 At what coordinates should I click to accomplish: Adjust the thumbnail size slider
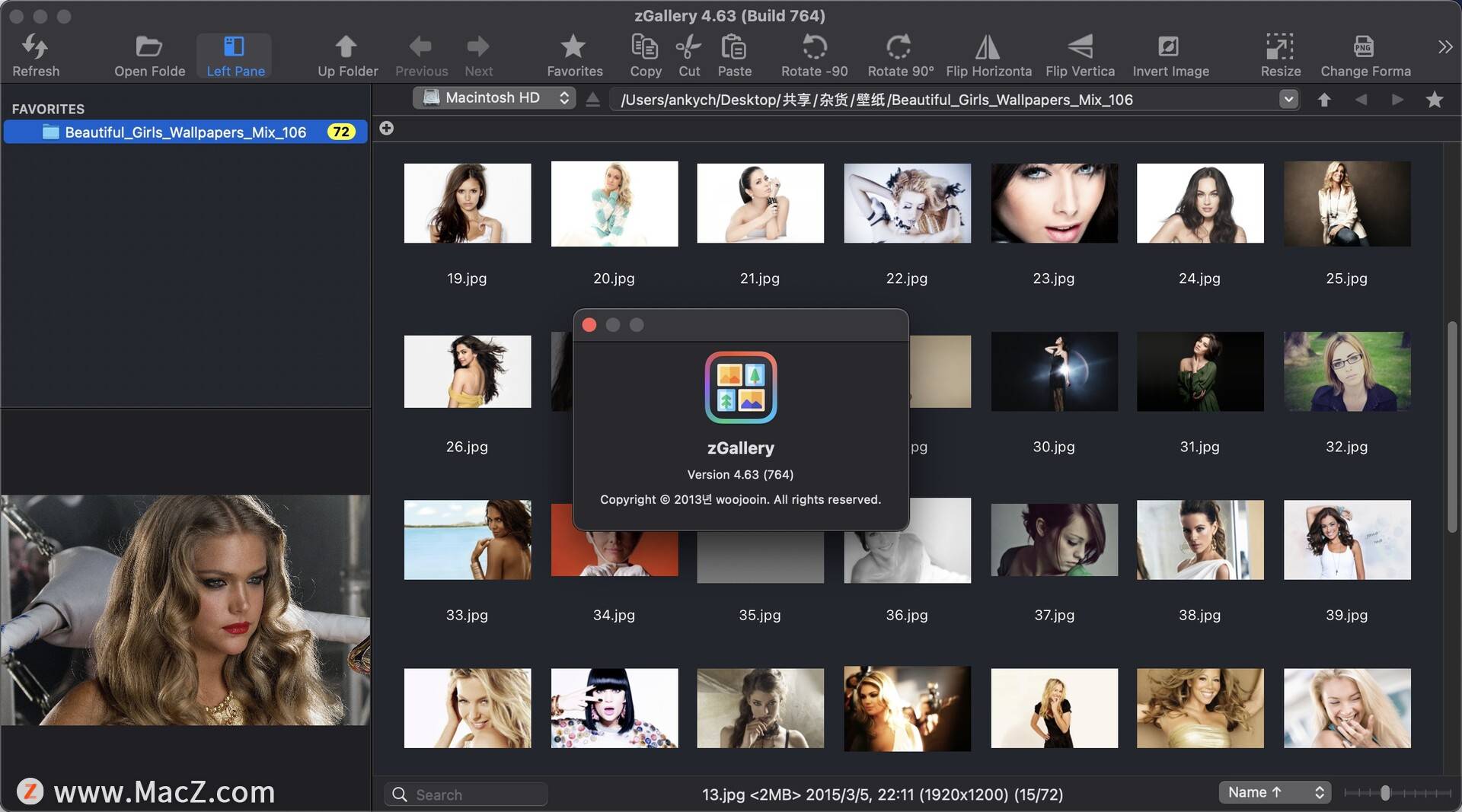click(1385, 793)
